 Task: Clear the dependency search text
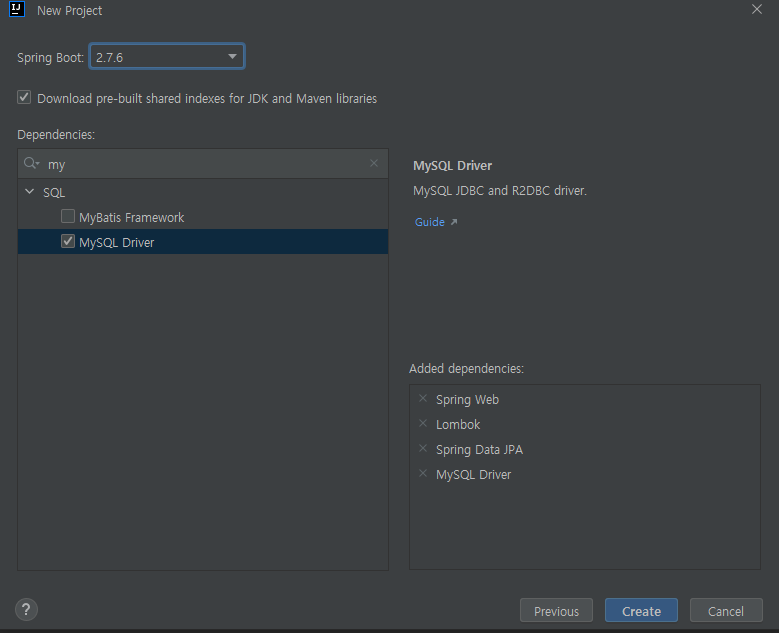click(374, 163)
